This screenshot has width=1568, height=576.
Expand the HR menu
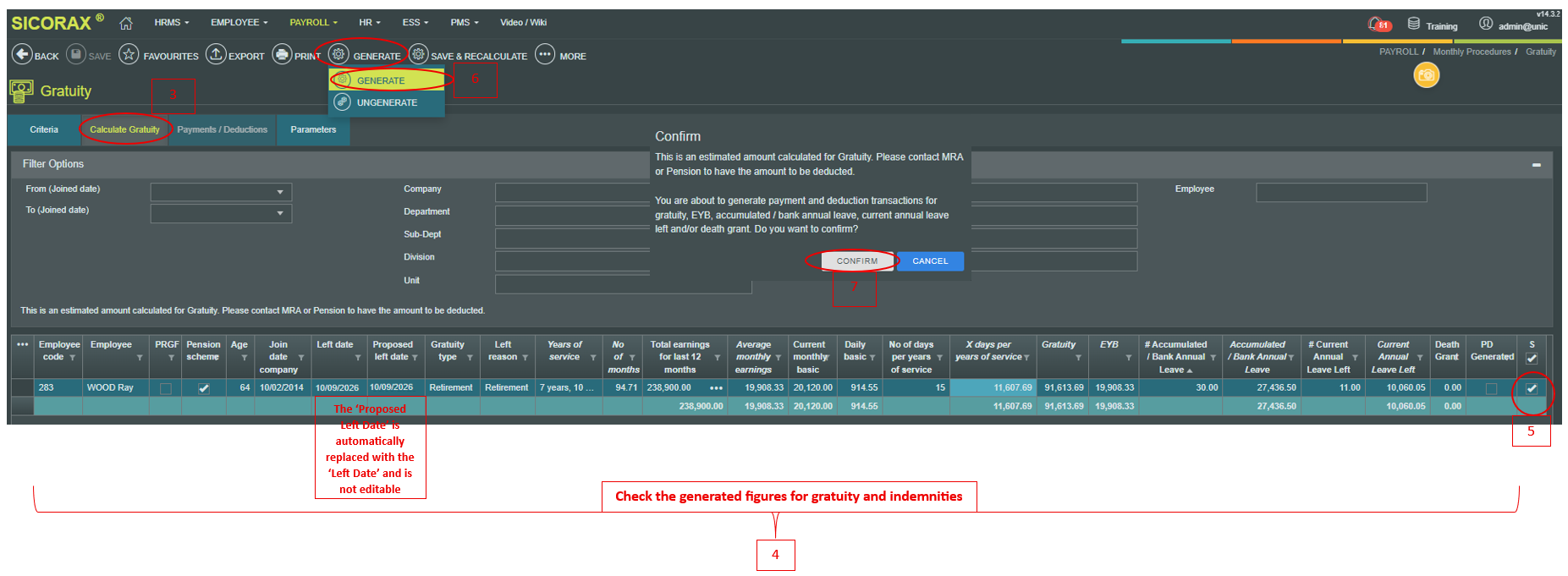370,22
